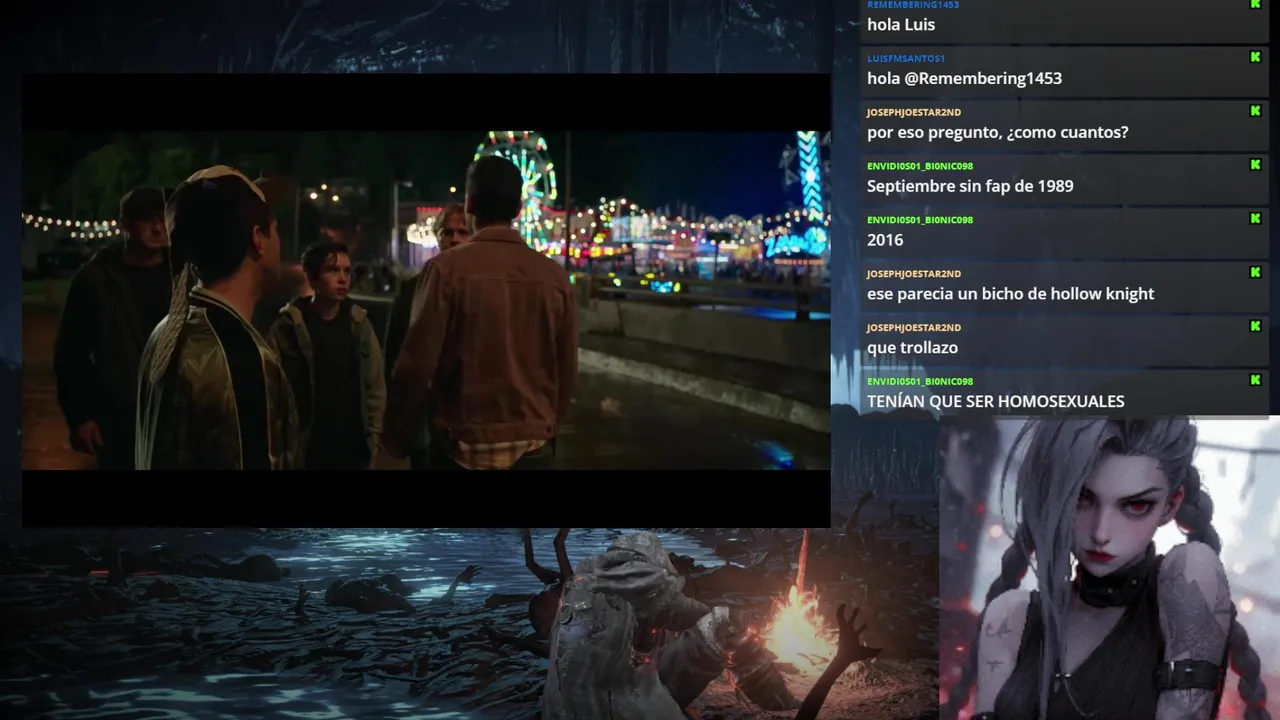Click username JOSEPHJOESTAR2ND above "ese parecia un bicho"
Screen dimensions: 1280x720
[x=914, y=274]
